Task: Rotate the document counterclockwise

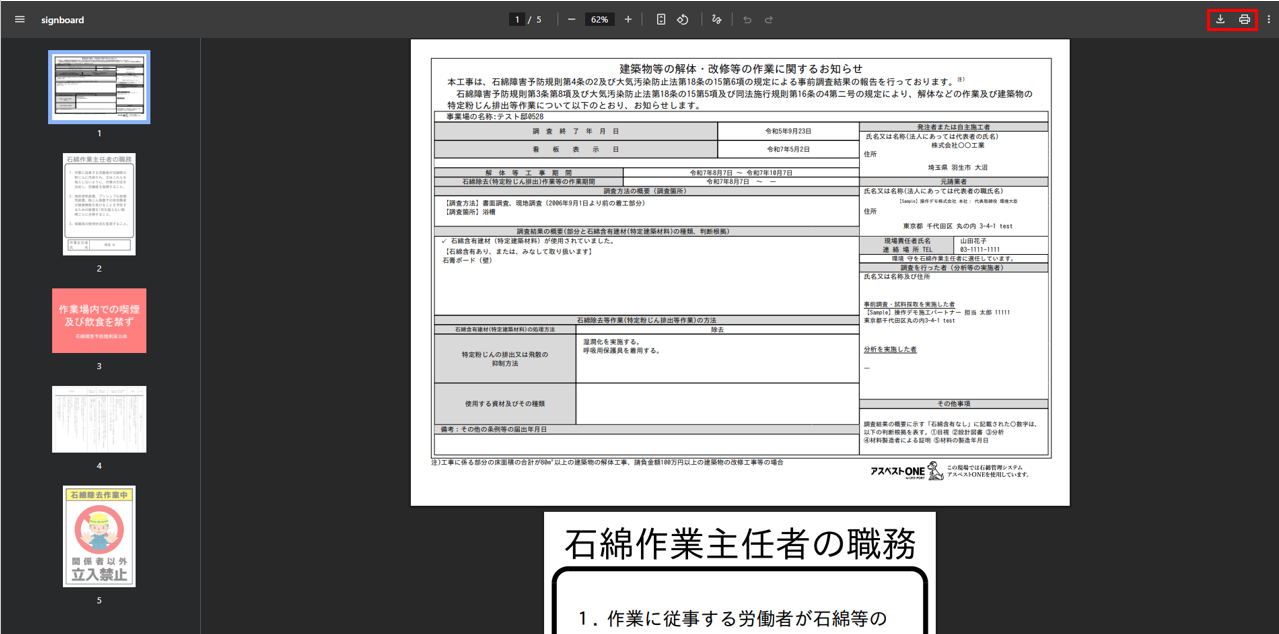Action: click(683, 19)
